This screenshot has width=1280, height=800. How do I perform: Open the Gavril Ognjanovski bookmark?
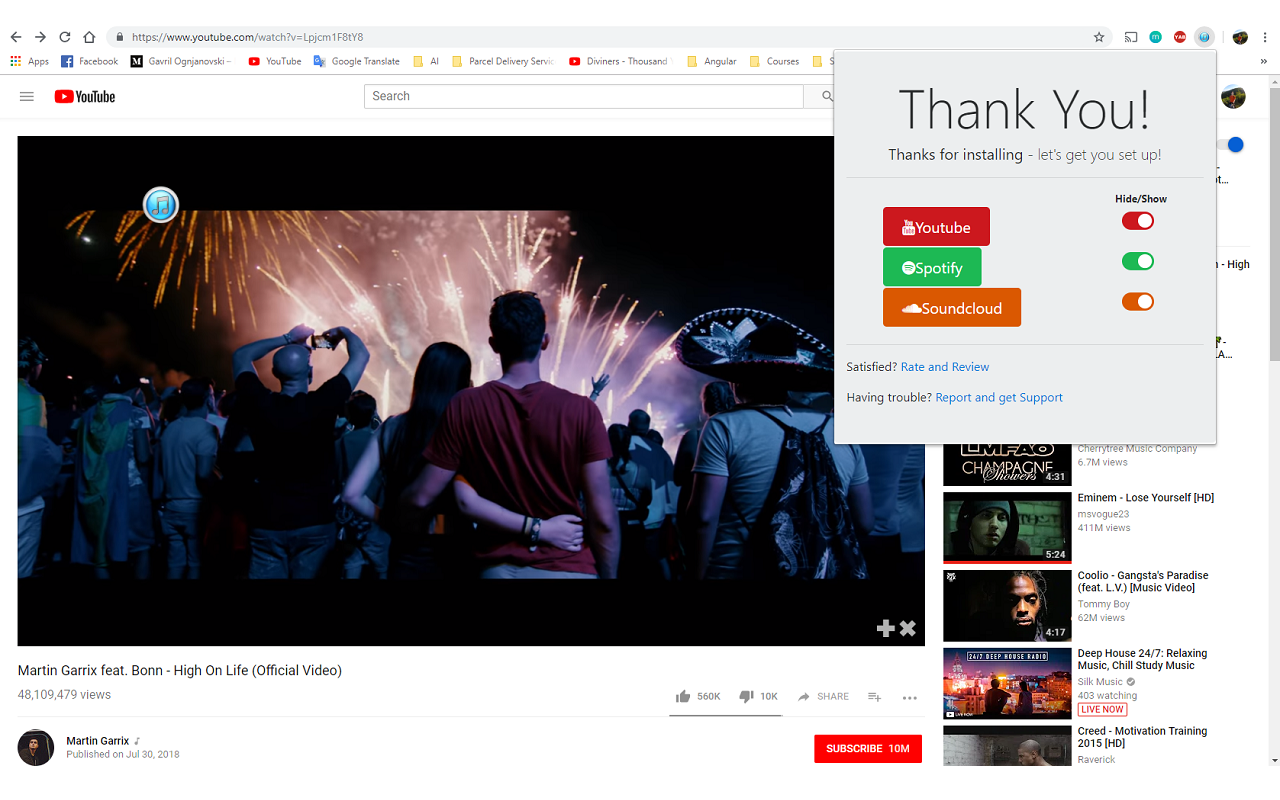click(181, 61)
